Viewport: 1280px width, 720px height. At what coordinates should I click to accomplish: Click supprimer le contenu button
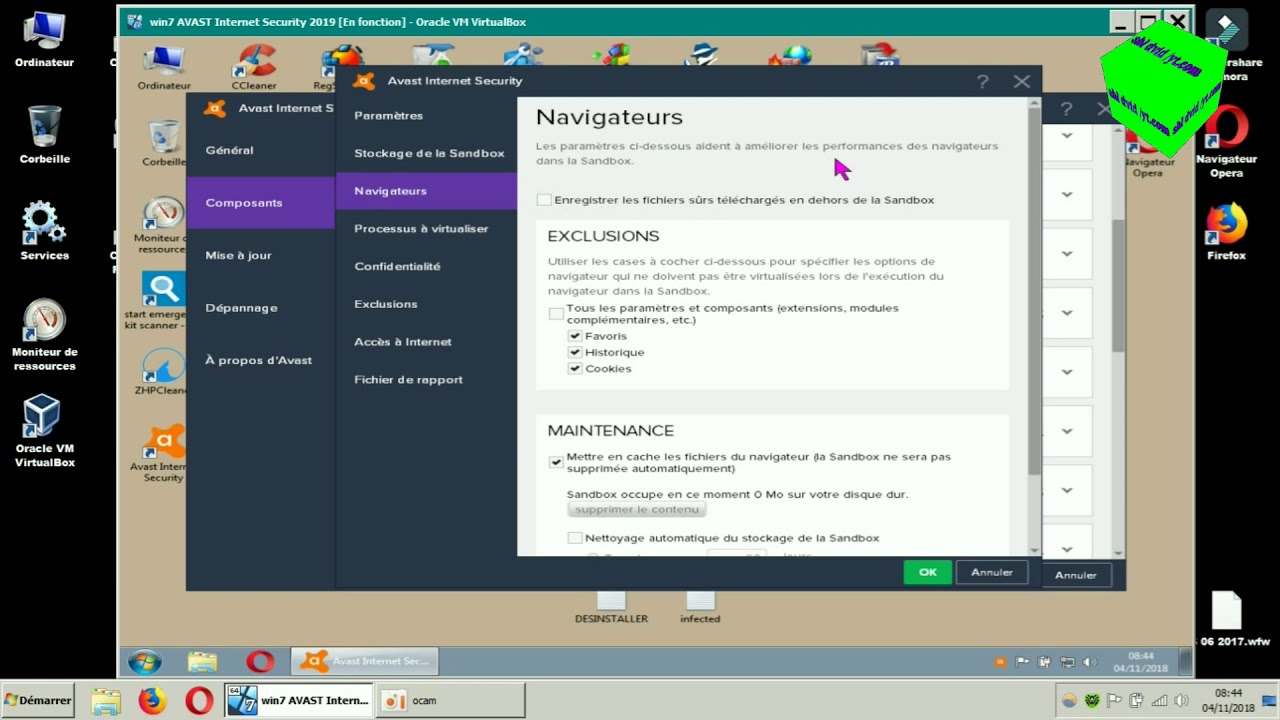(x=637, y=509)
